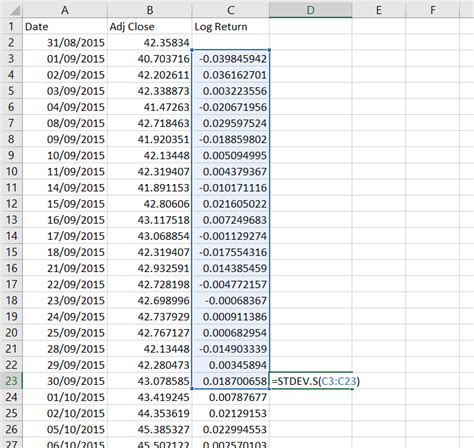
Task: Click log return 0.029597524
Action: click(231, 123)
